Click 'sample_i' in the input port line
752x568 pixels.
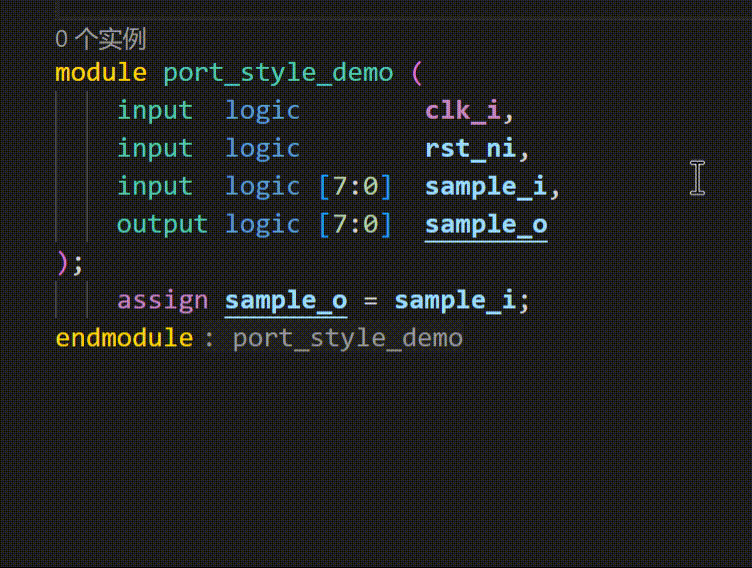coord(485,187)
